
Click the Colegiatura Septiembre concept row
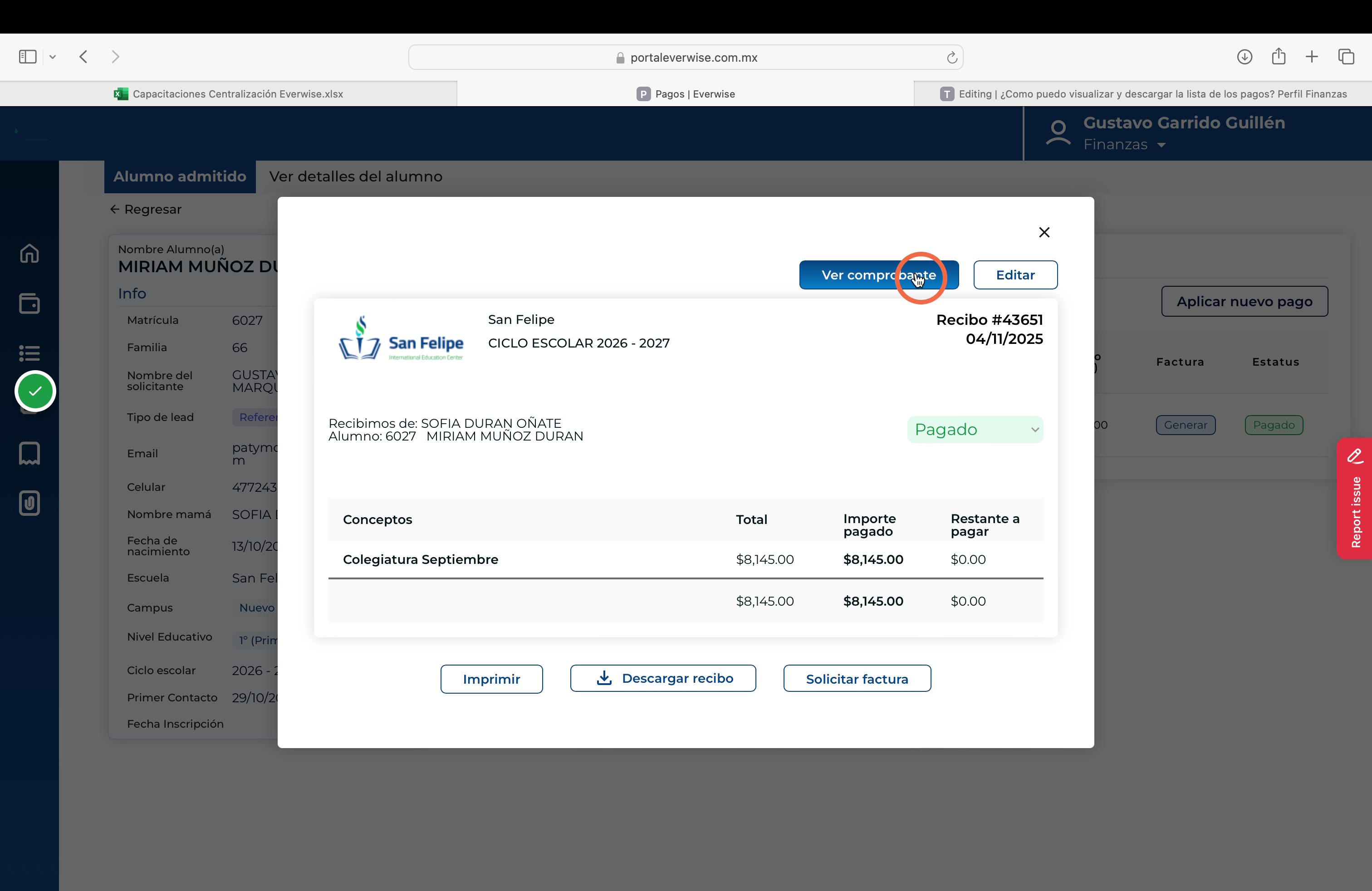[x=686, y=560]
